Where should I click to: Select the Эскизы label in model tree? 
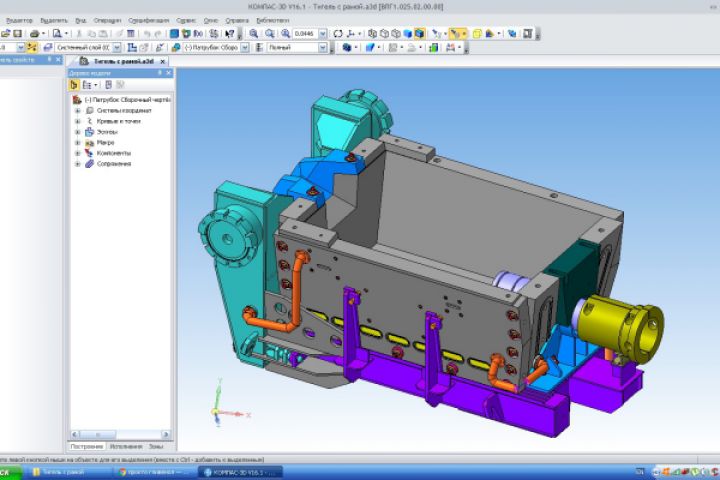click(x=107, y=132)
